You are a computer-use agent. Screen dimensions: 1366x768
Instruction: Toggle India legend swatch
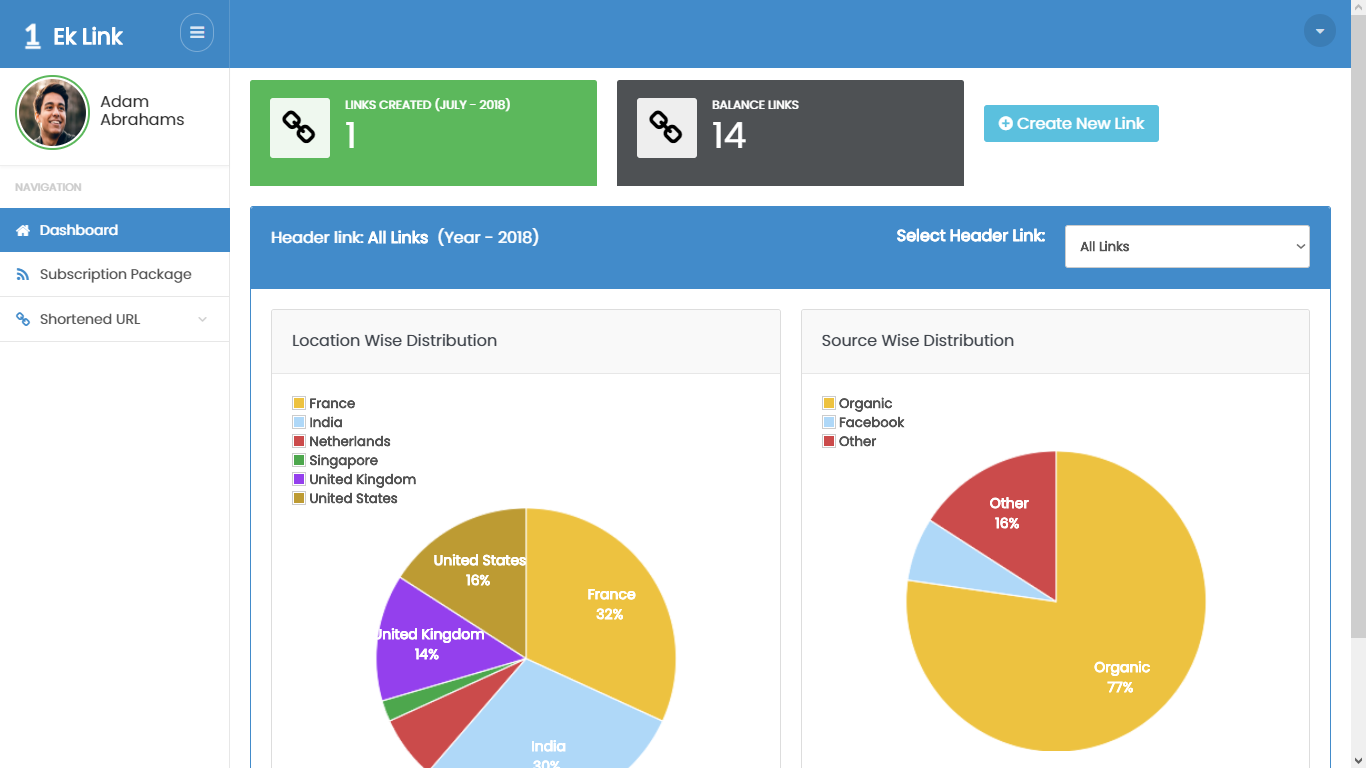(299, 422)
